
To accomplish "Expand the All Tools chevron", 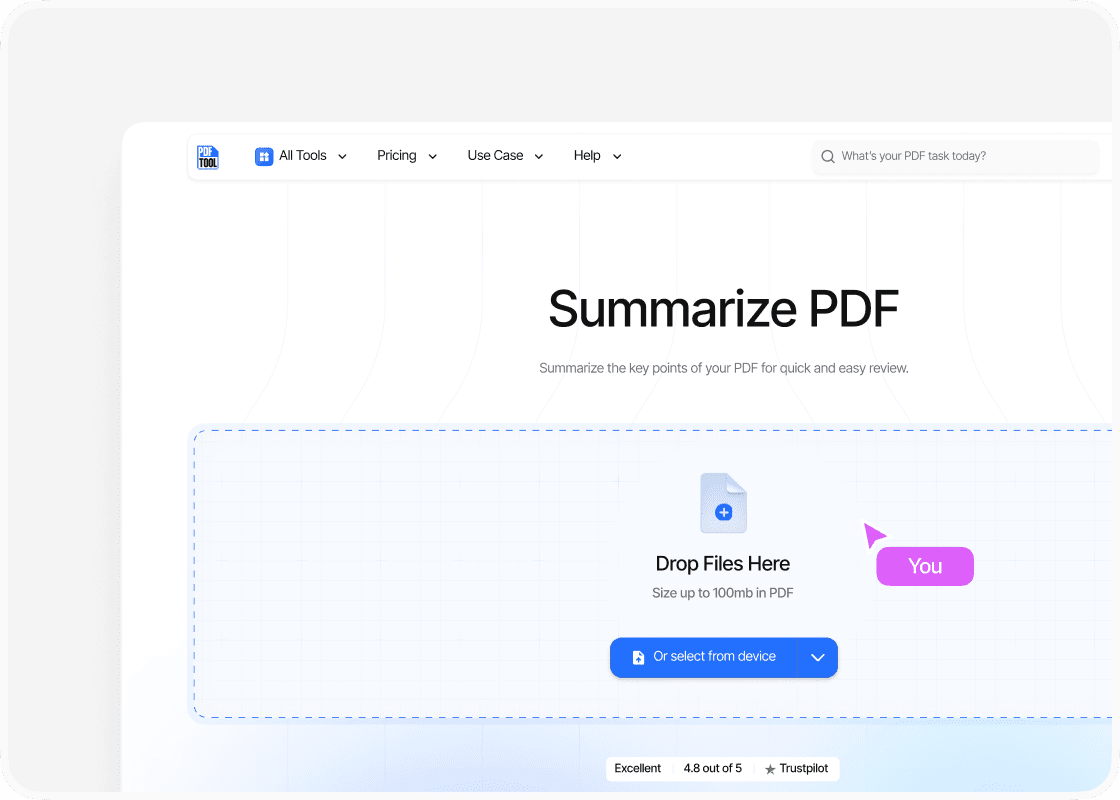I will pos(342,157).
